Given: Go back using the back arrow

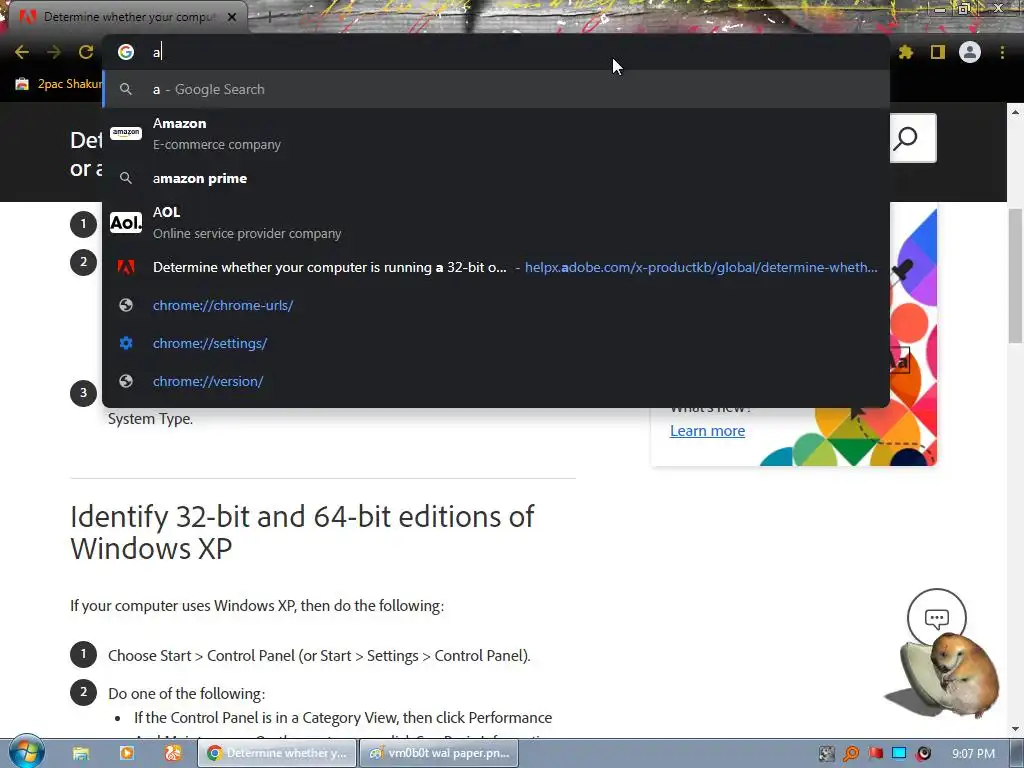Looking at the screenshot, I should tap(22, 52).
